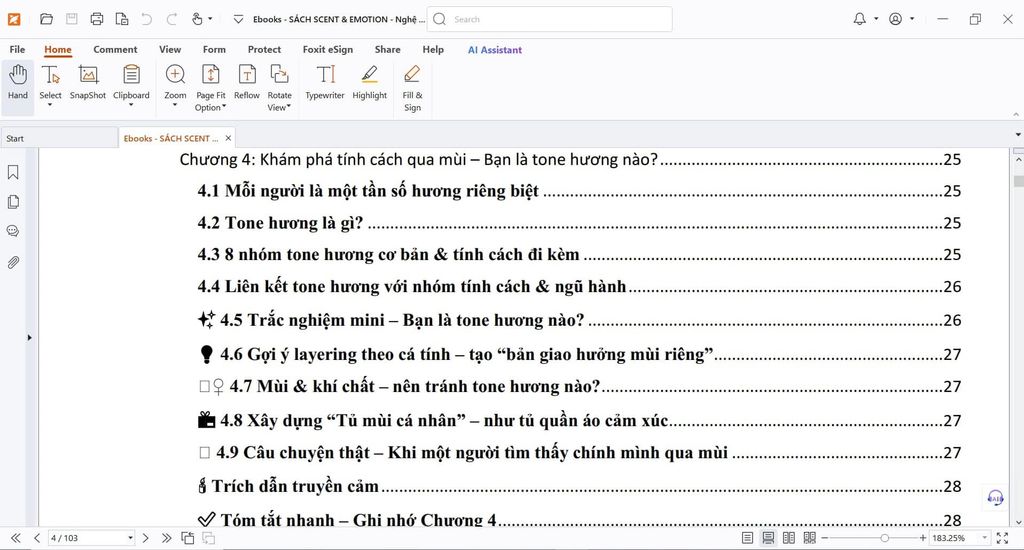Expand the Select tool dropdown arrow
Viewport: 1024px width, 550px height.
[50, 105]
